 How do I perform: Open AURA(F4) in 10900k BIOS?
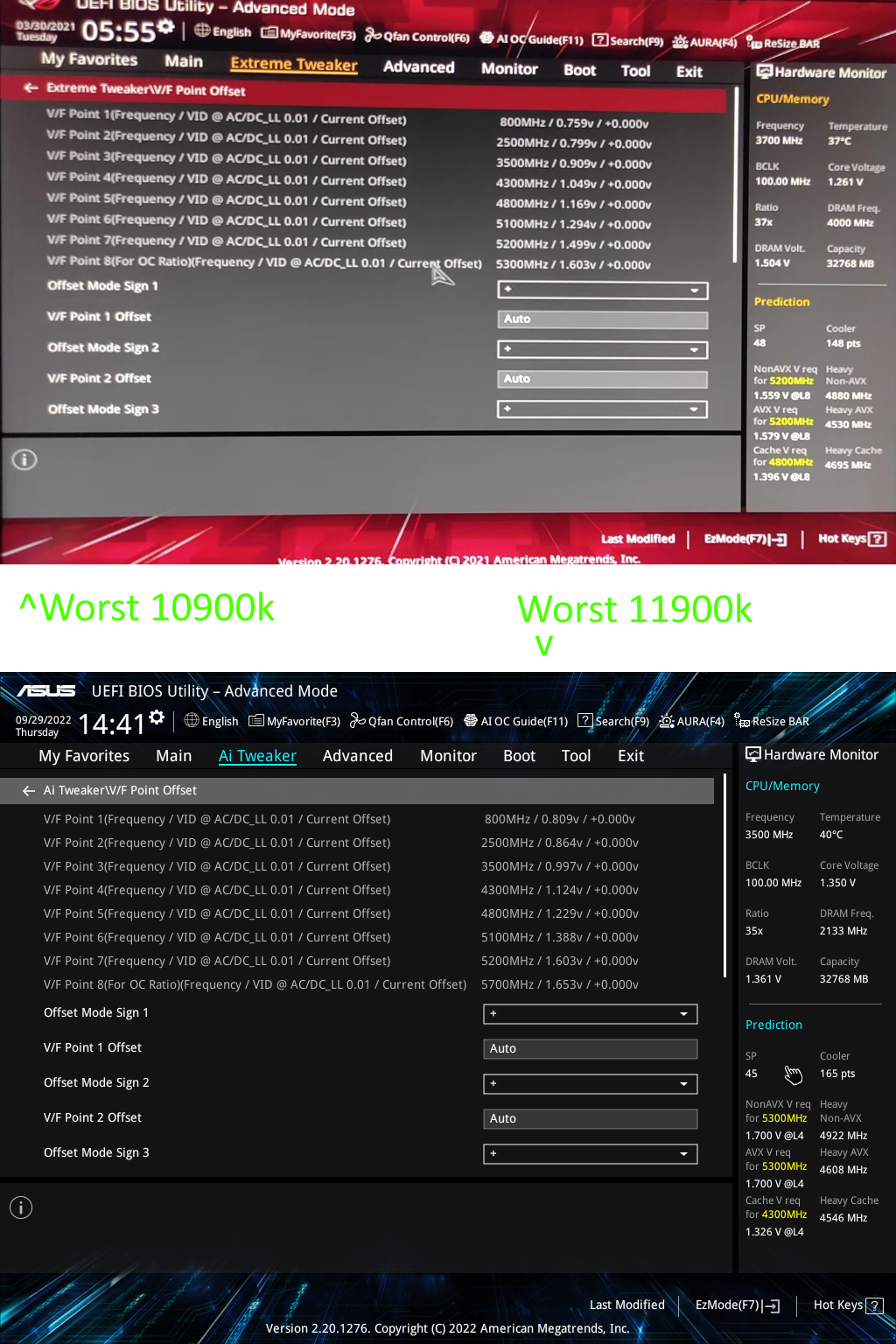pos(704,42)
